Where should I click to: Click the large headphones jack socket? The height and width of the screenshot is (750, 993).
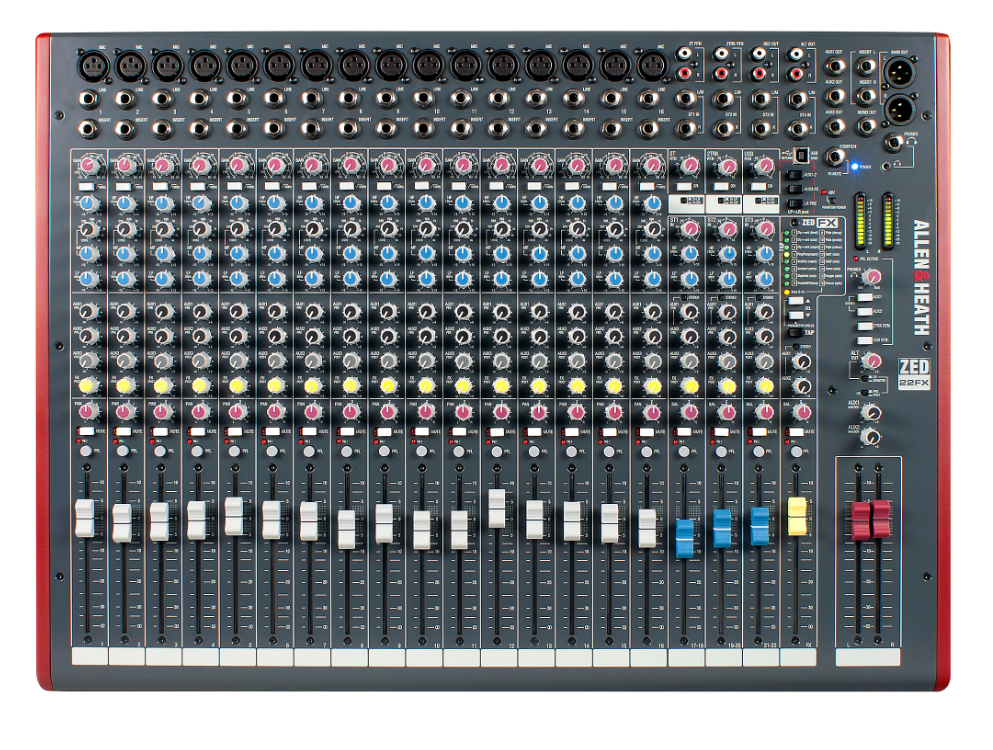(894, 143)
